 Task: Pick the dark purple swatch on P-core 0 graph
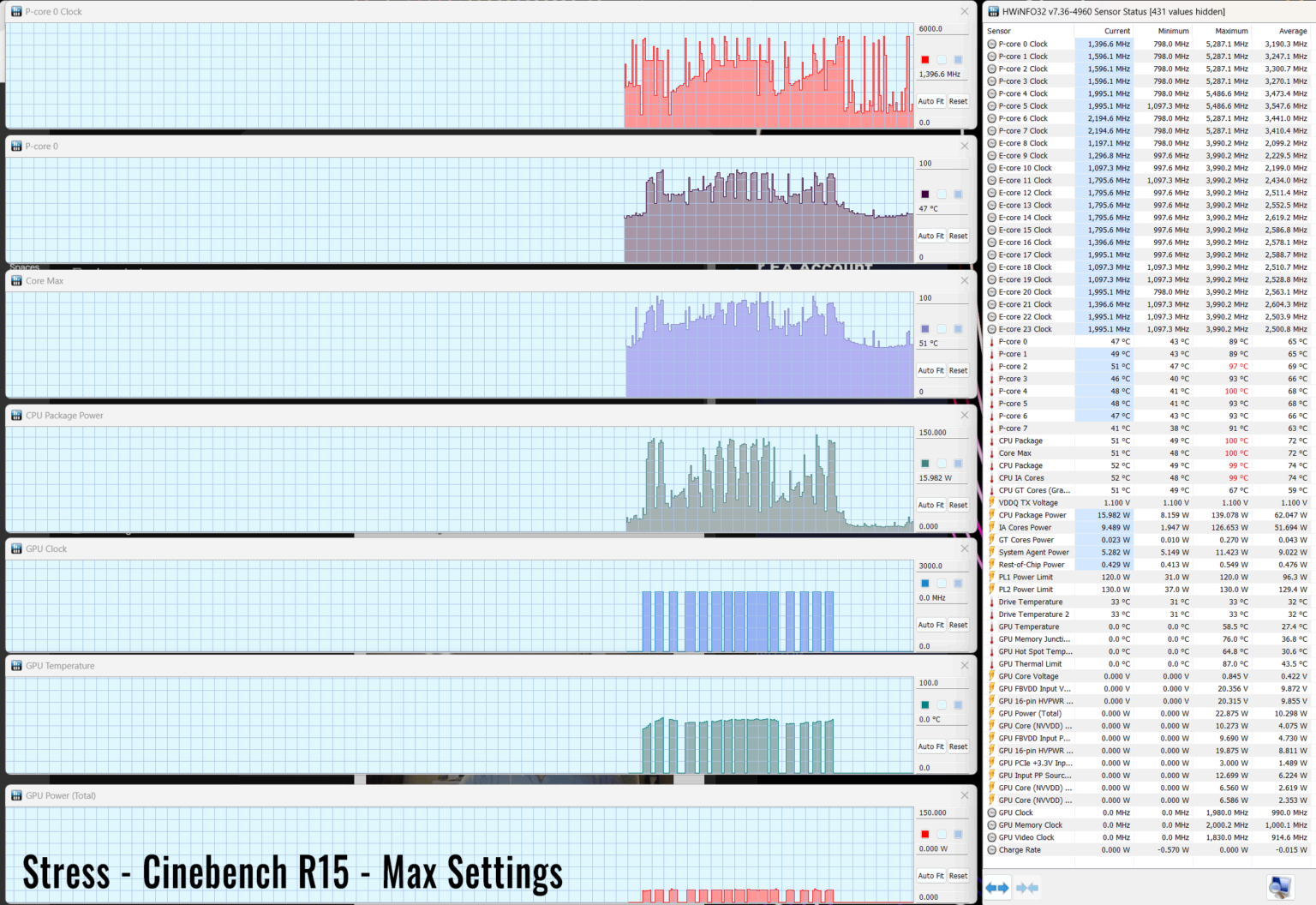(x=925, y=195)
